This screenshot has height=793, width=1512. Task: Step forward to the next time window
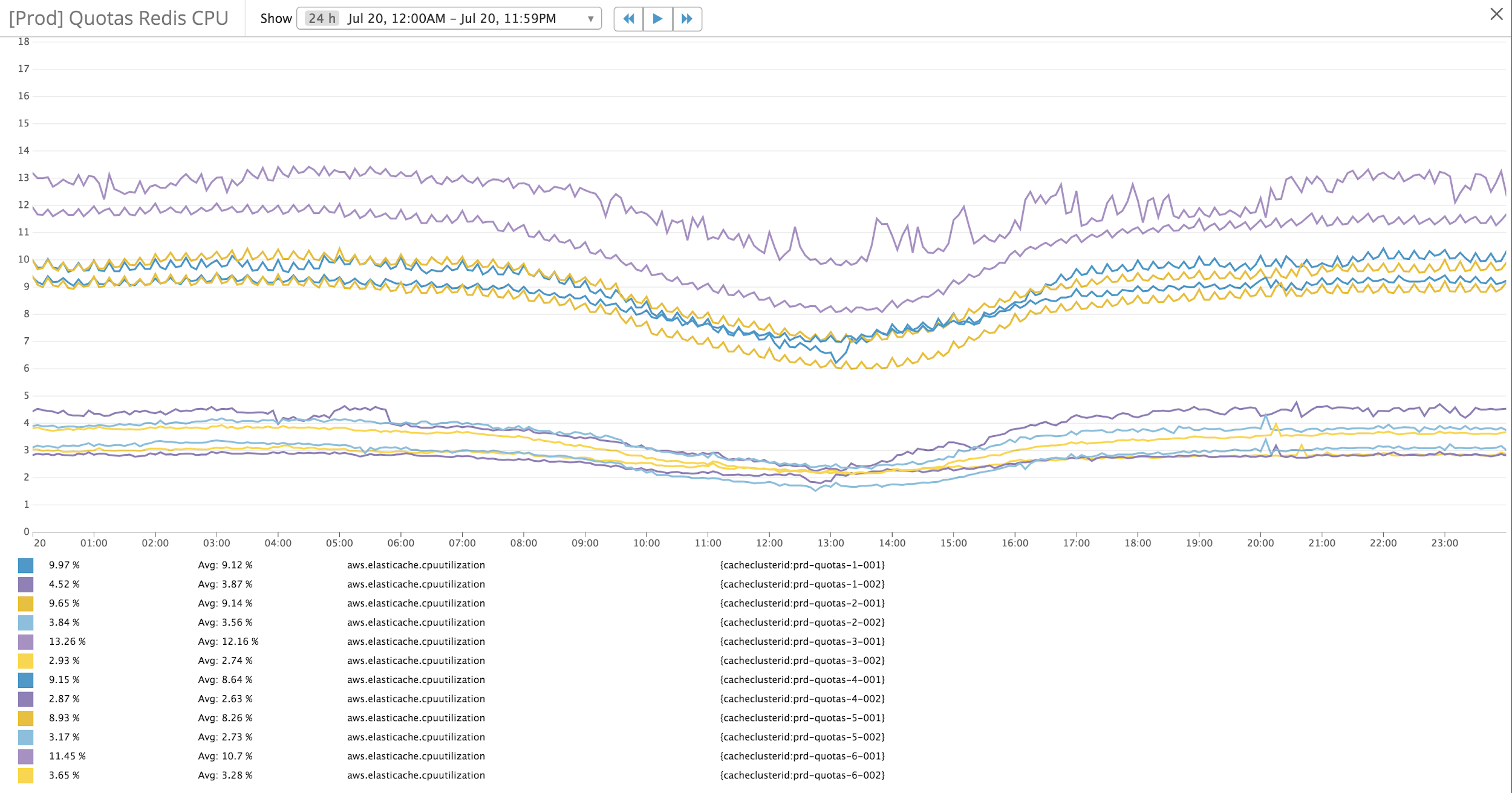coord(687,19)
